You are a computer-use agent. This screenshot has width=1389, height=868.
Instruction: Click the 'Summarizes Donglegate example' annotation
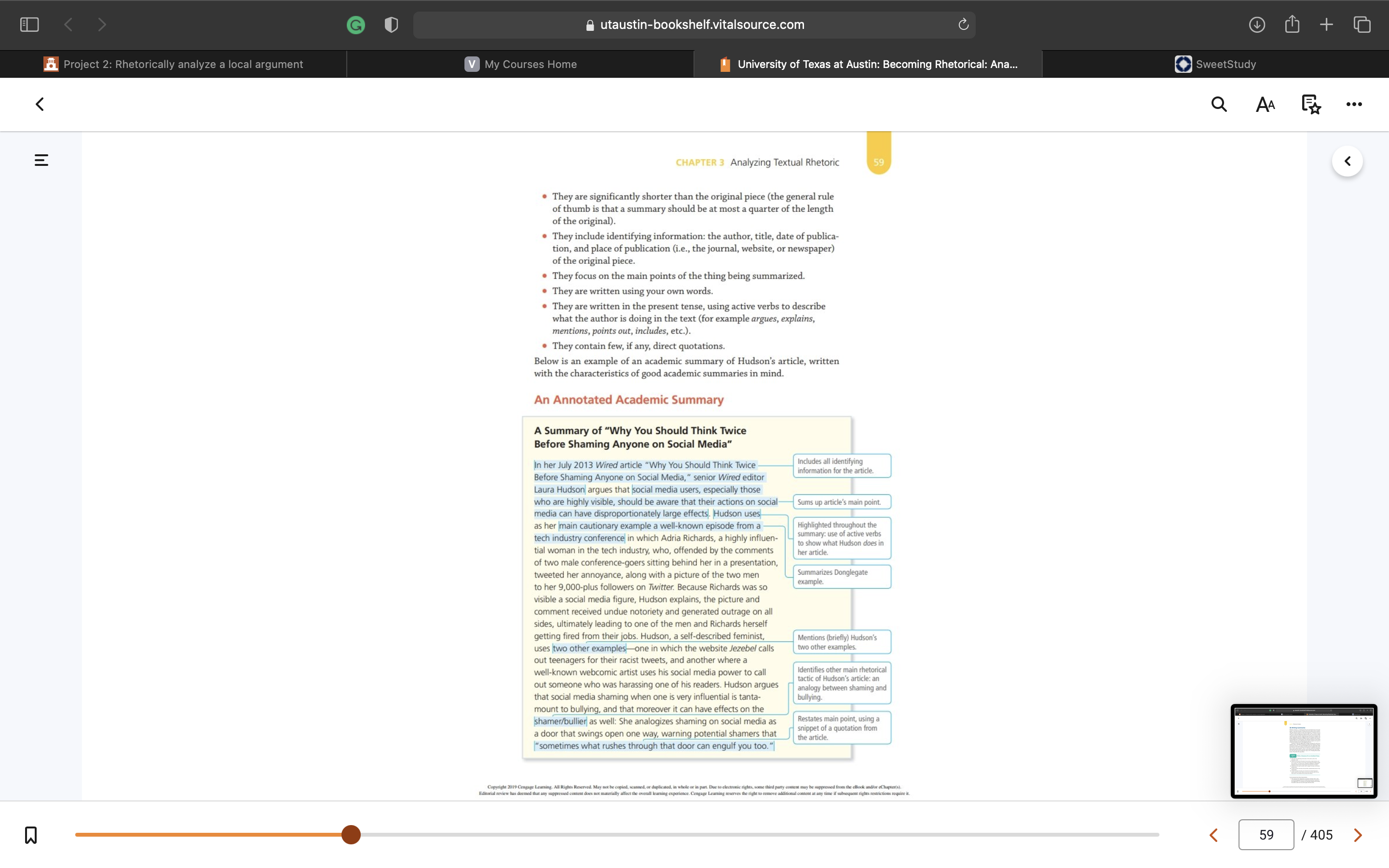tap(842, 577)
